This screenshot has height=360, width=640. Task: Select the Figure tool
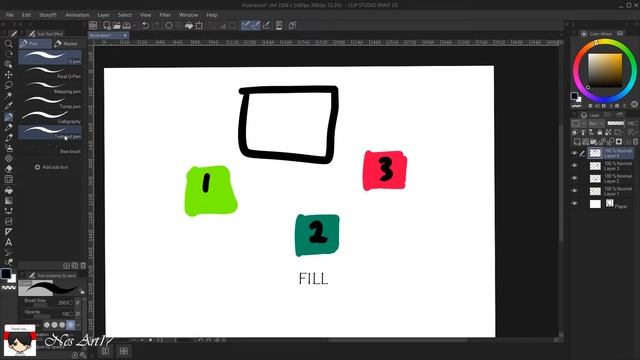pyautogui.click(x=8, y=211)
